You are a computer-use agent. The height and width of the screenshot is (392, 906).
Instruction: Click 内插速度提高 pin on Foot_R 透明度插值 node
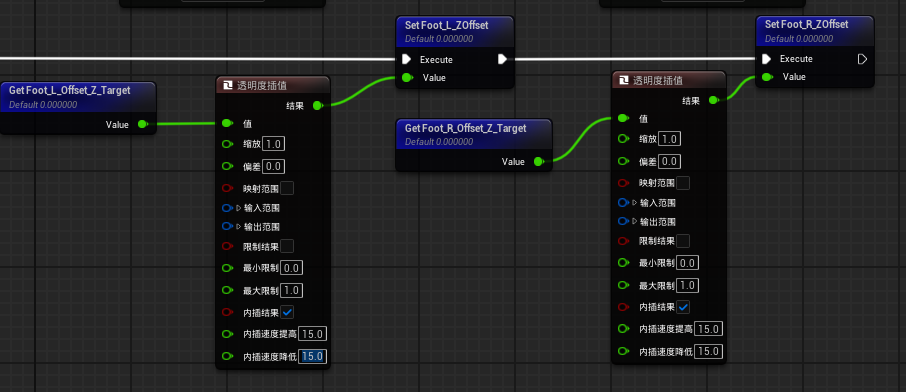(623, 328)
